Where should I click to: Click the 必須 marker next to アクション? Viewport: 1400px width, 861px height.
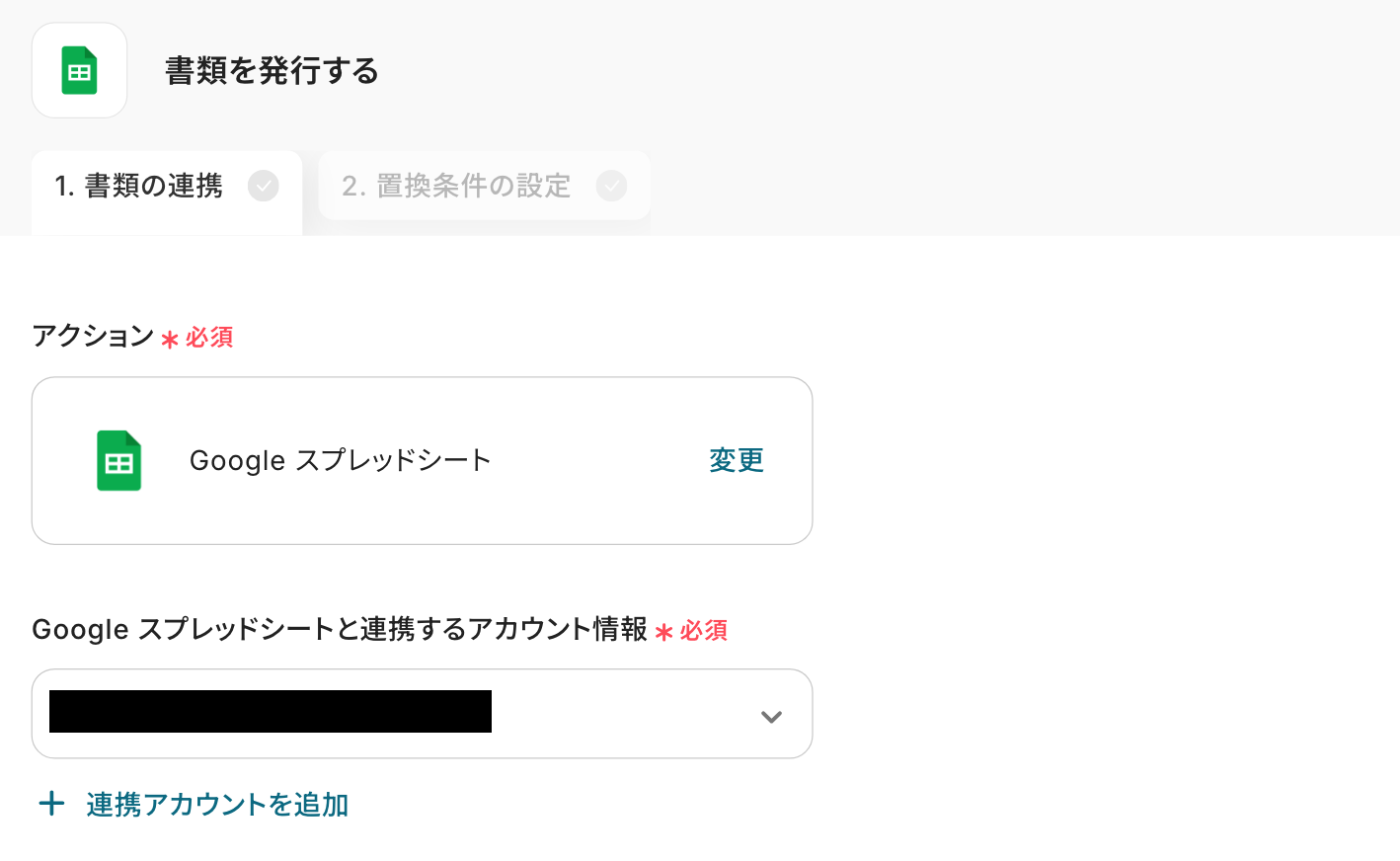pyautogui.click(x=209, y=338)
